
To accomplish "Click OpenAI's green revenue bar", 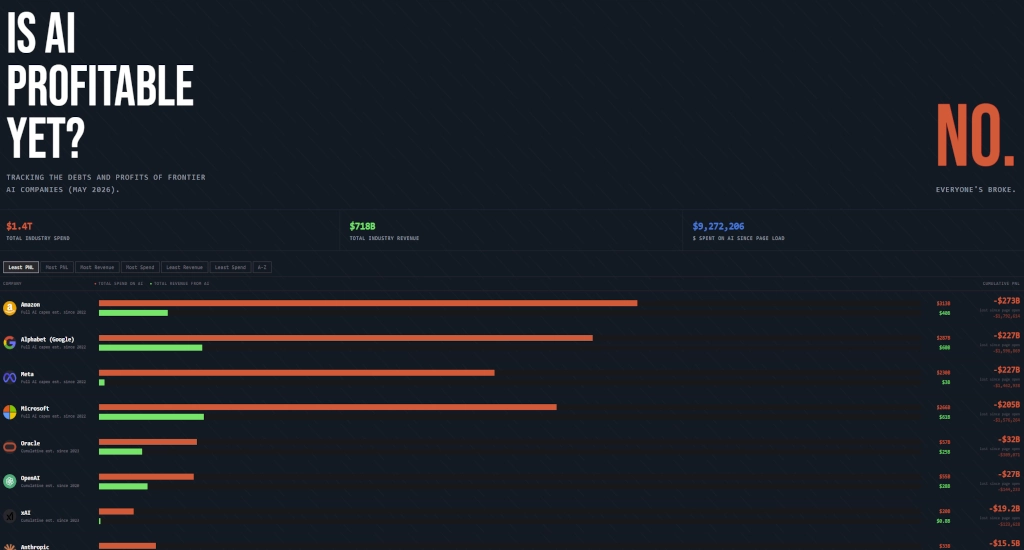I will coord(123,486).
